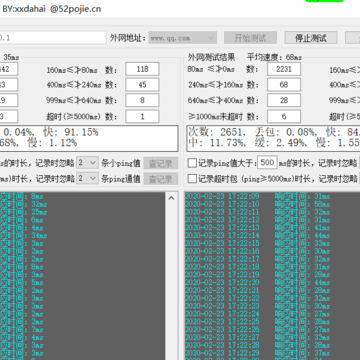Click the 超时 count field showing 1
The width and height of the screenshot is (360, 360).
click(x=142, y=117)
